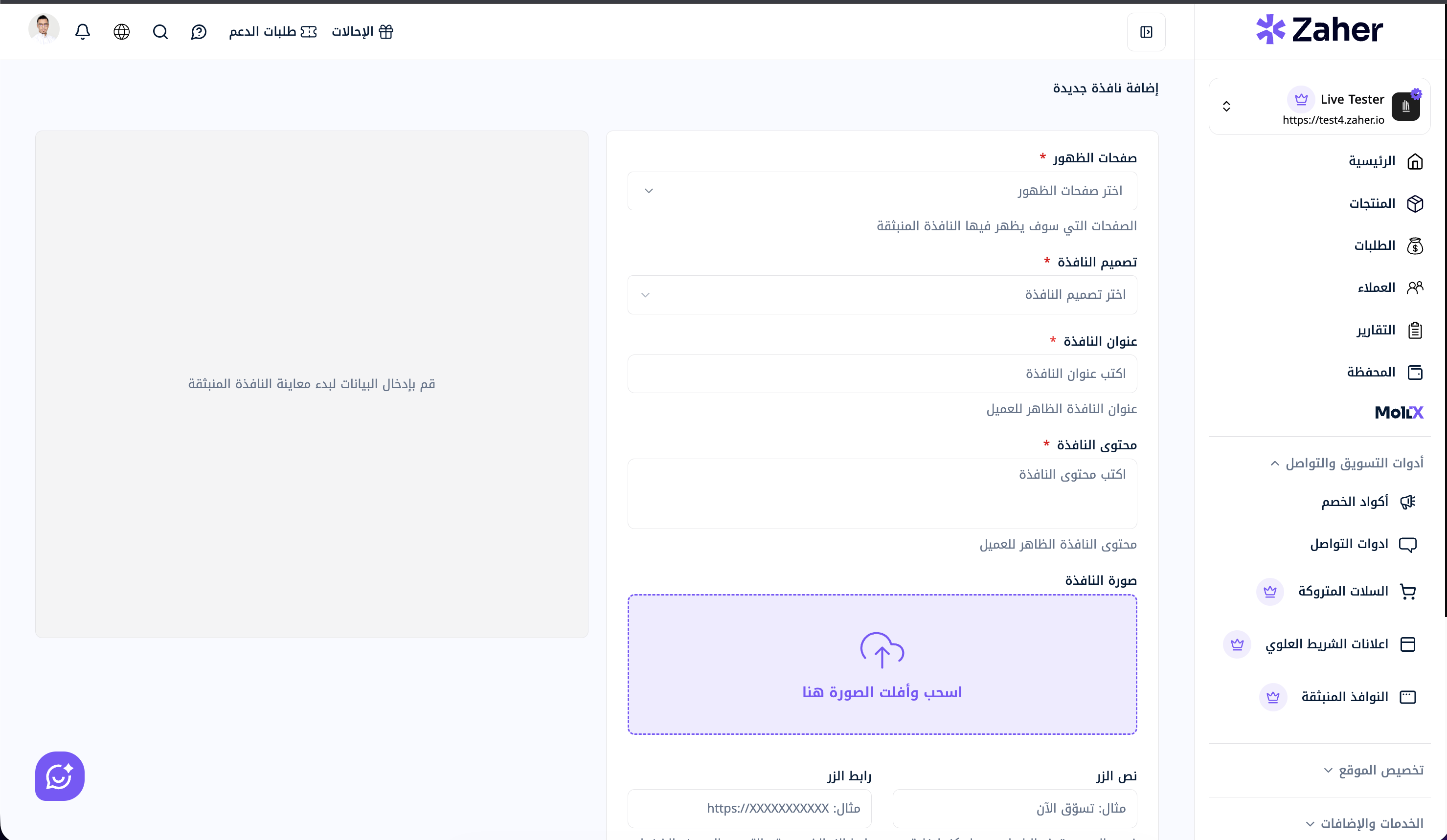Open طلبات الدعم support tickets link
This screenshot has width=1447, height=840.
(273, 32)
